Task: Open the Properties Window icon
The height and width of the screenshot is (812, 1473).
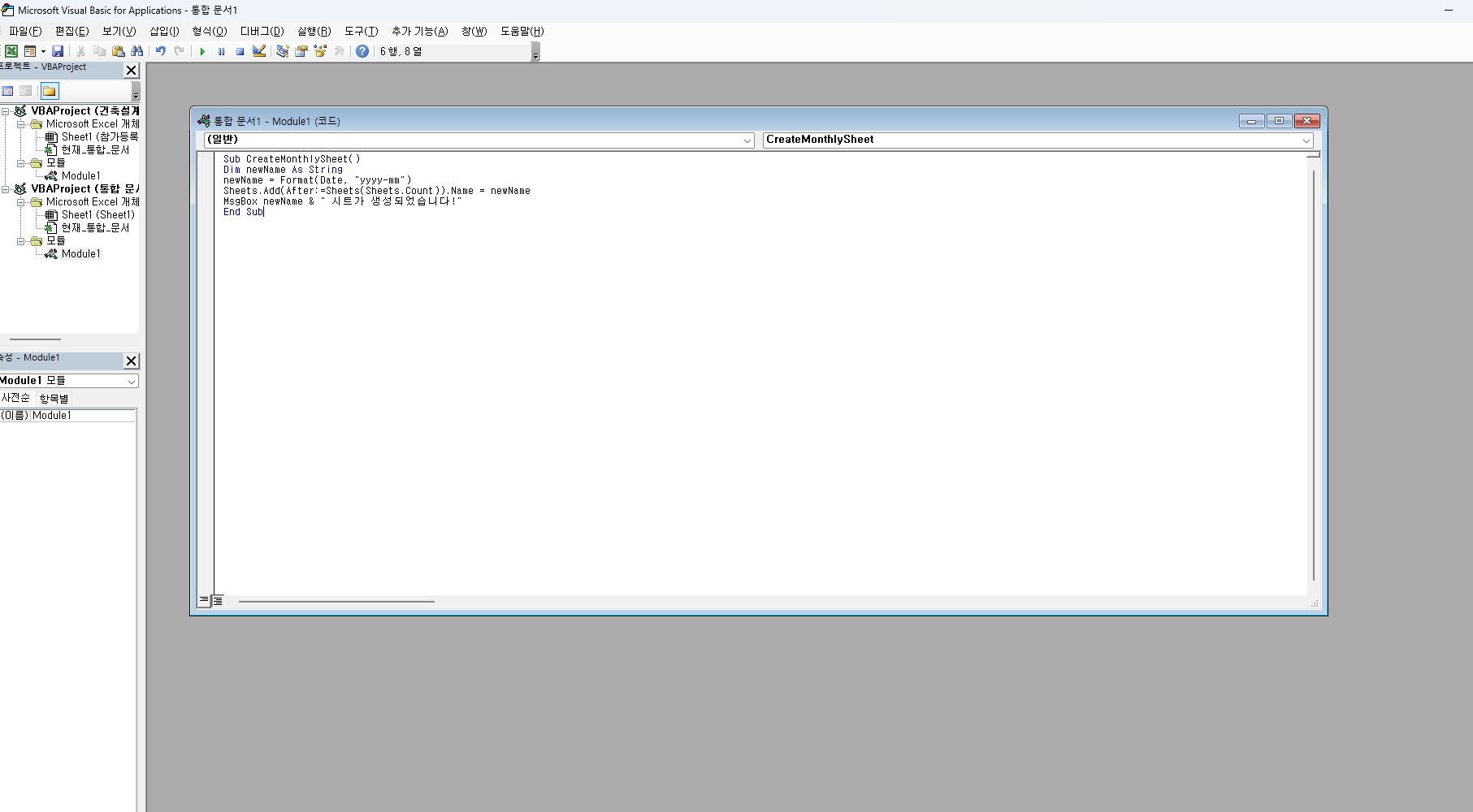Action: pyautogui.click(x=301, y=50)
